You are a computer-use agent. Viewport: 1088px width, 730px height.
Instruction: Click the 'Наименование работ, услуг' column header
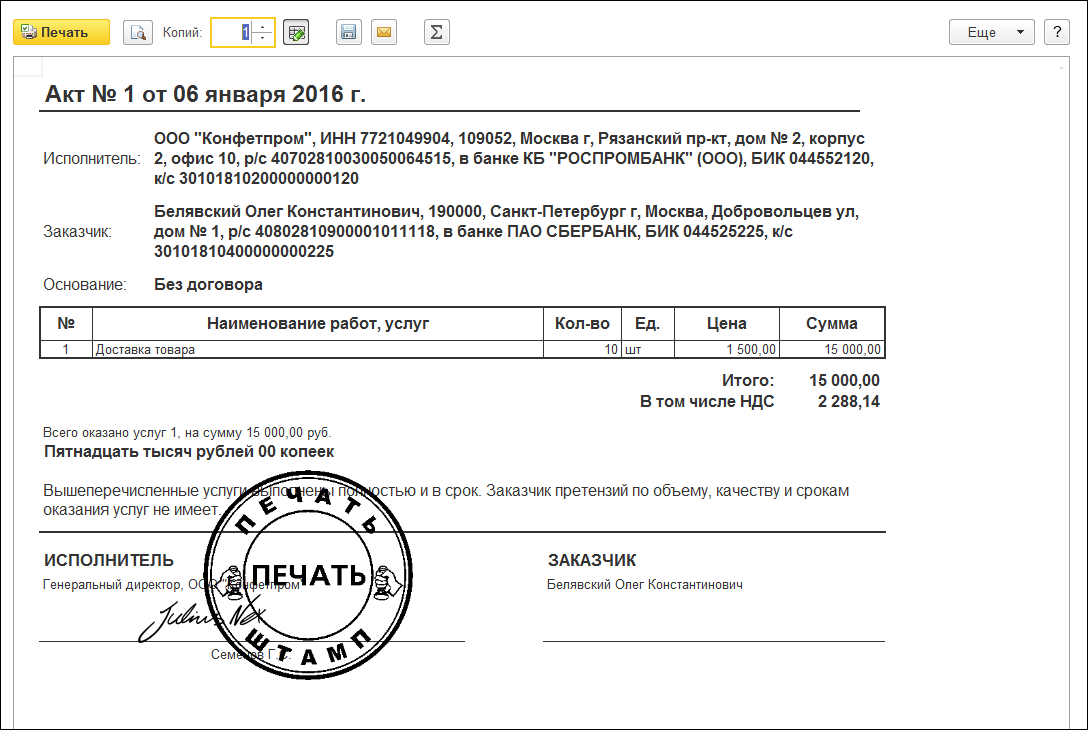(318, 323)
